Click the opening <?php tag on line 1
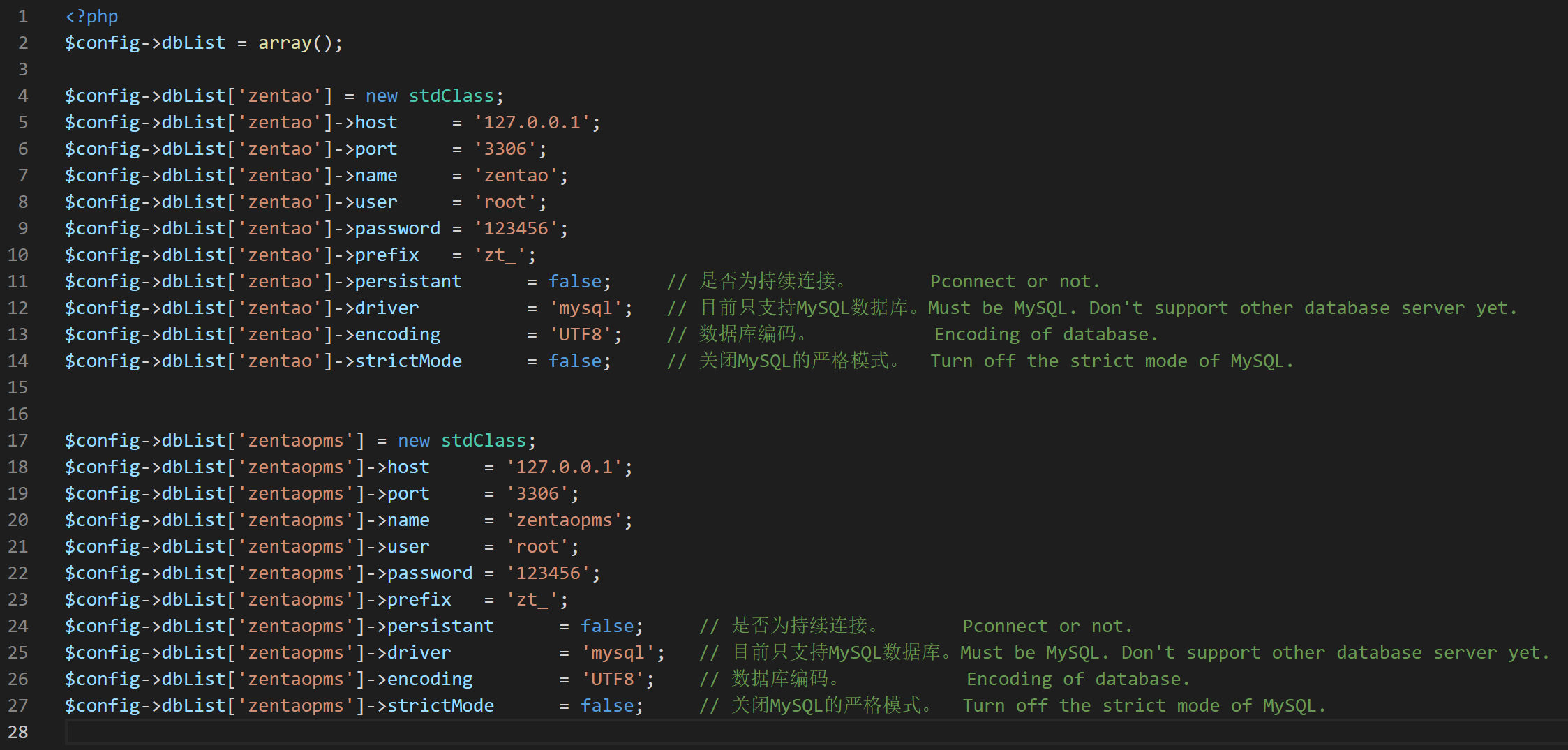Image resolution: width=1568 pixels, height=750 pixels. pos(91,16)
